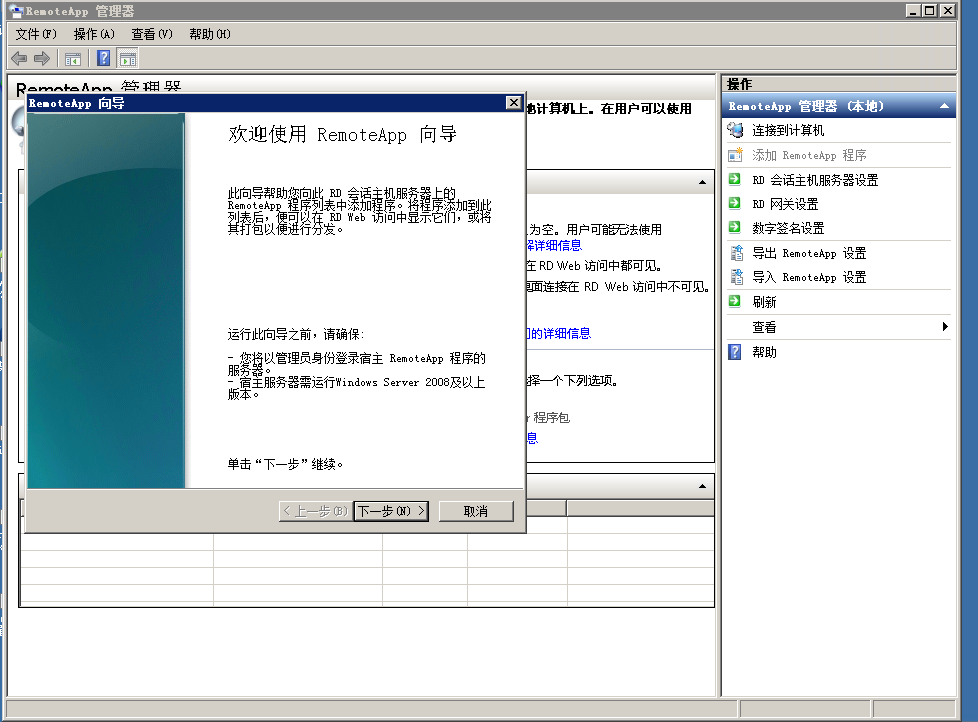The height and width of the screenshot is (722, 978).
Task: Expand the 查看 submenu arrow
Action: 945,327
